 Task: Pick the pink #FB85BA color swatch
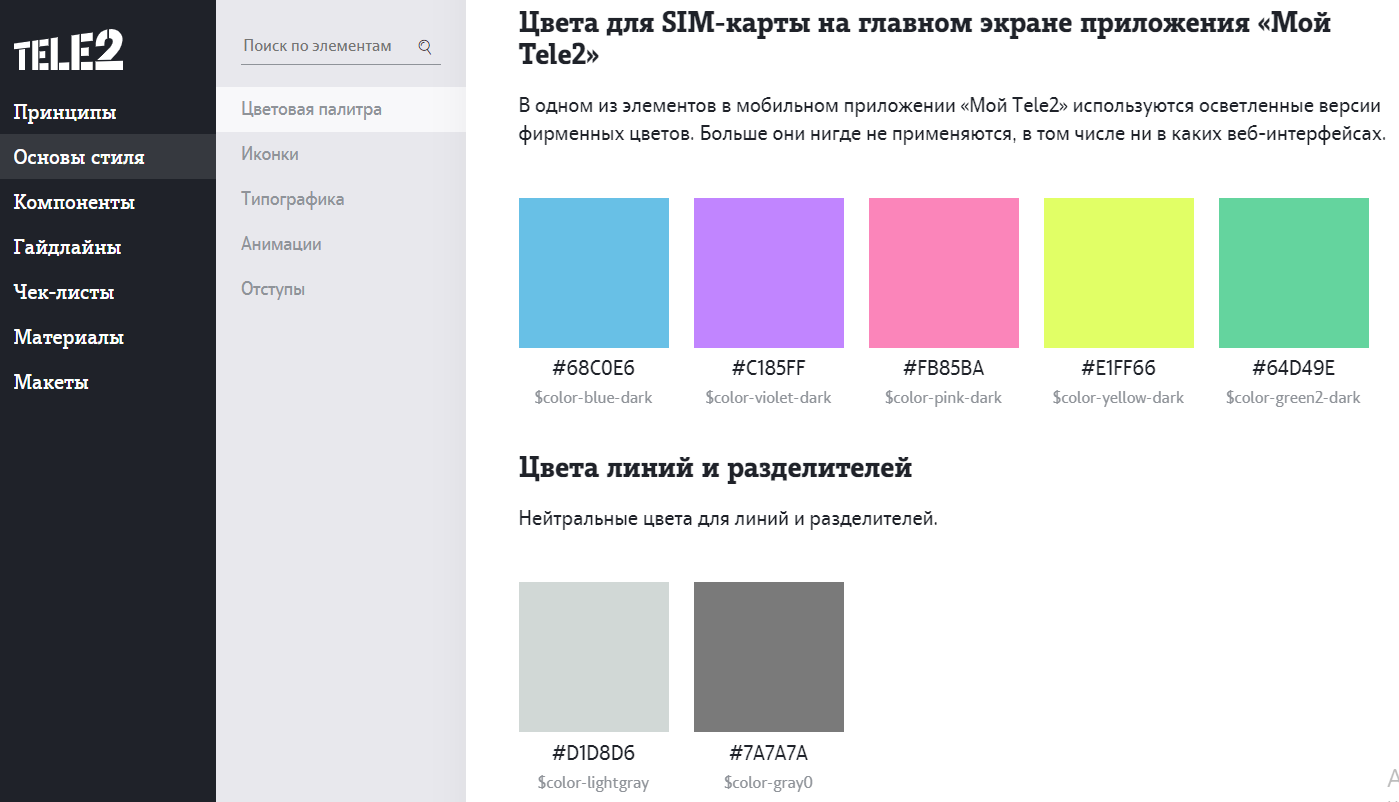point(944,273)
